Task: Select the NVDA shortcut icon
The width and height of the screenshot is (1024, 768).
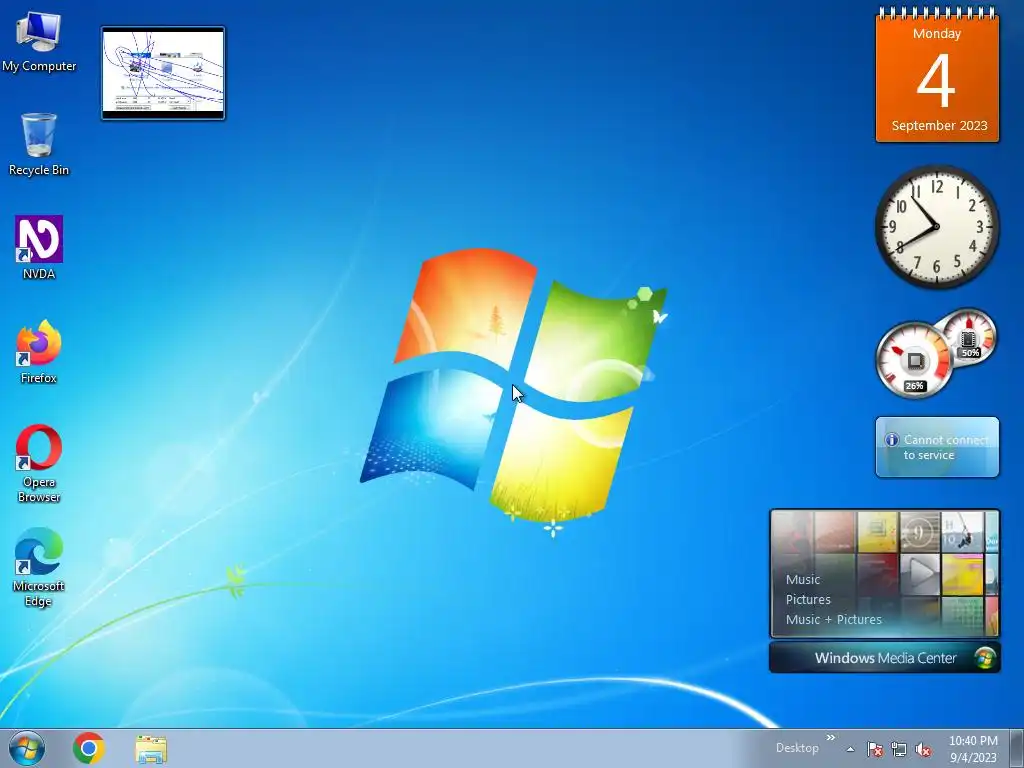Action: click(x=39, y=248)
